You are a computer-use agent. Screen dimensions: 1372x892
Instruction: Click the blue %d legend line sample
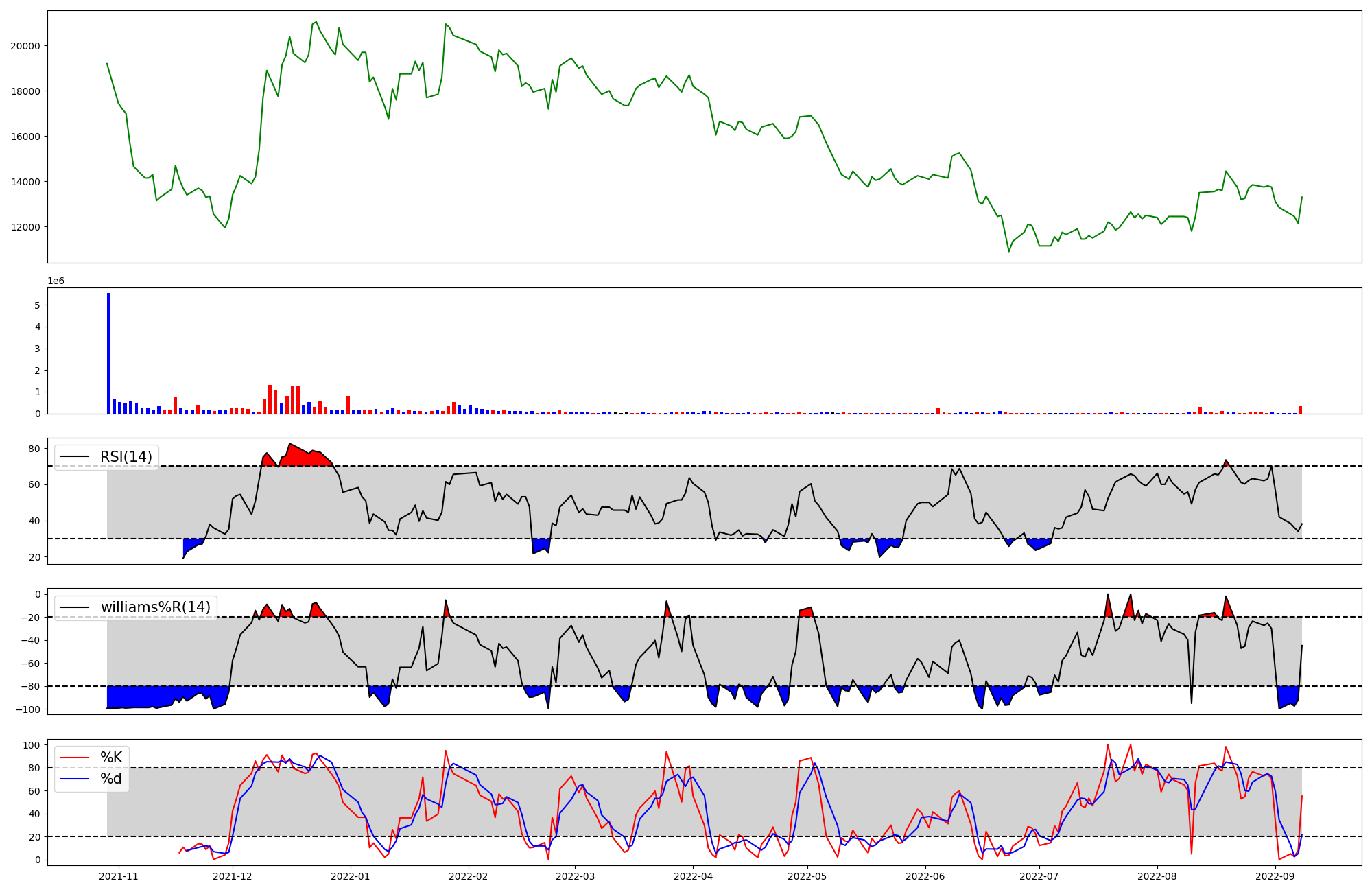coord(75,779)
